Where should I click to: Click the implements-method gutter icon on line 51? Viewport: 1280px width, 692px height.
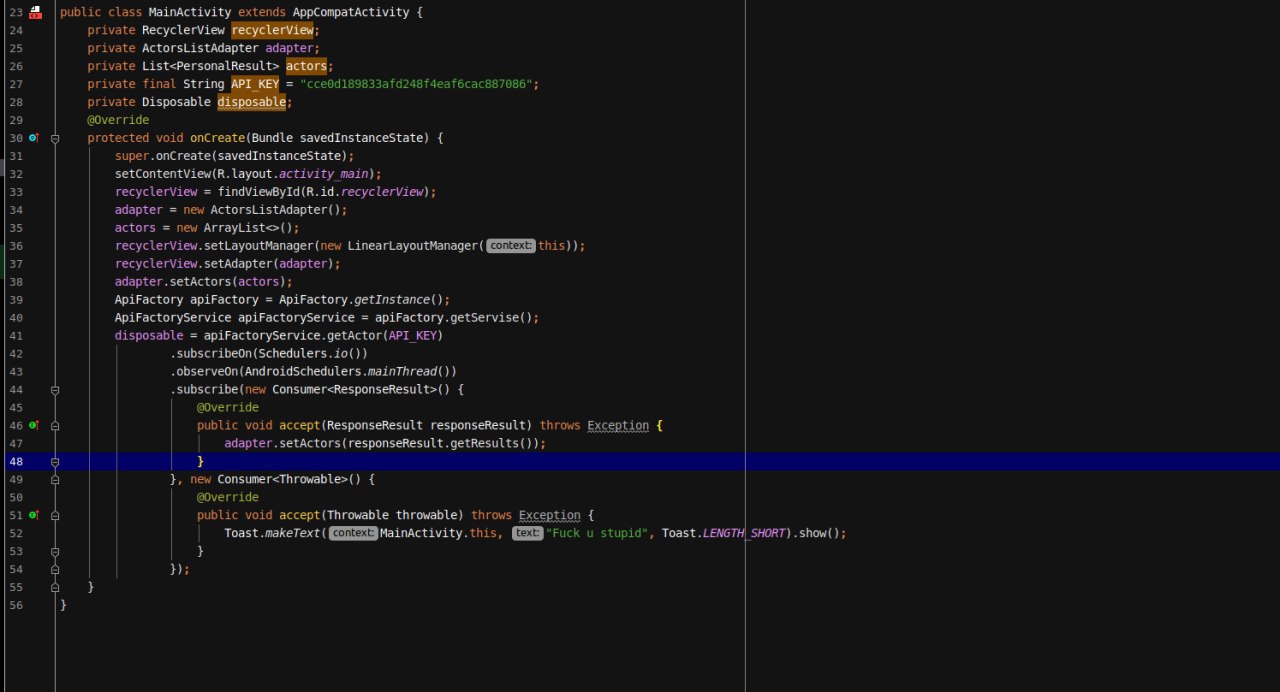click(x=33, y=516)
